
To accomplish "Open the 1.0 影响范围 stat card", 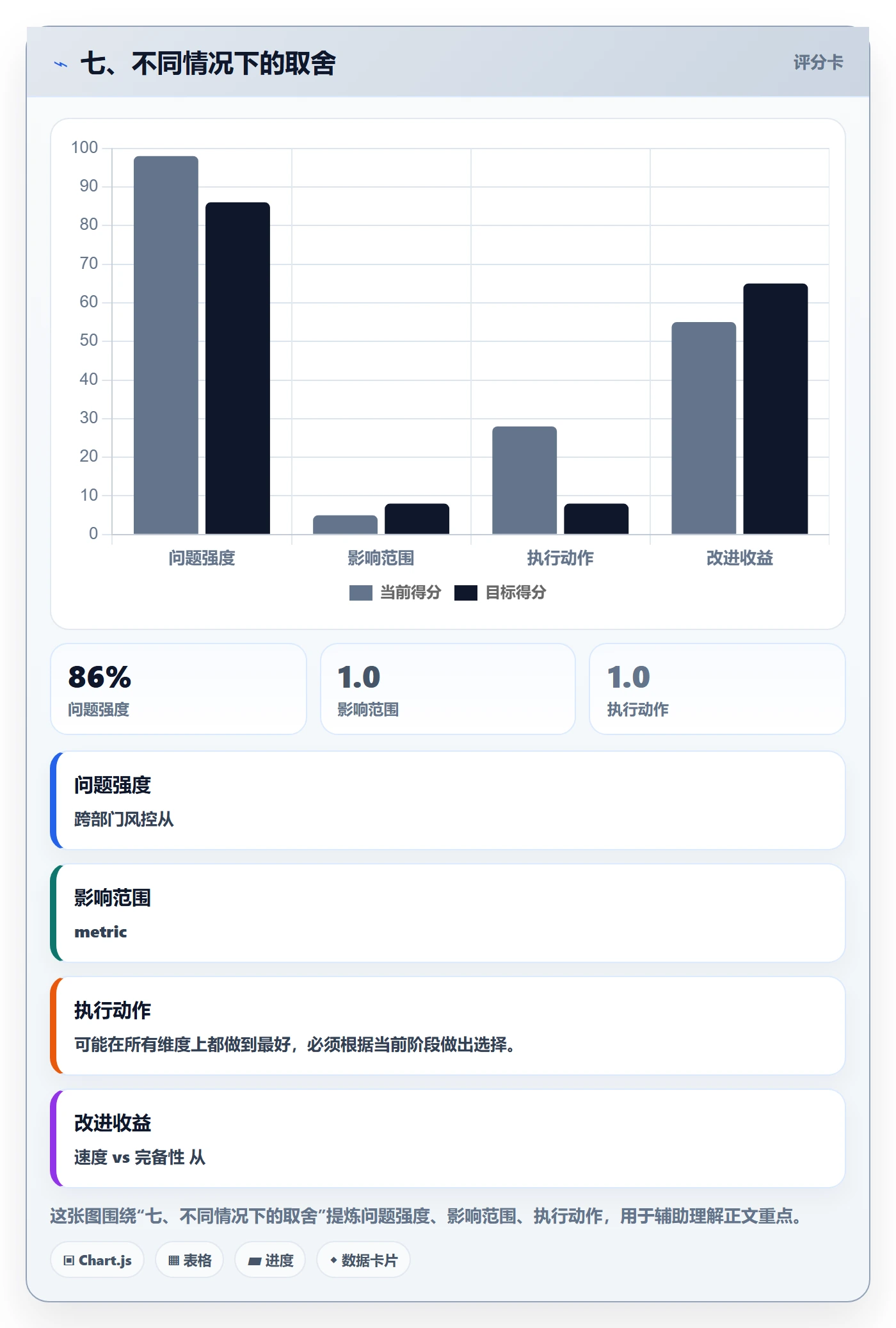I will click(x=448, y=689).
